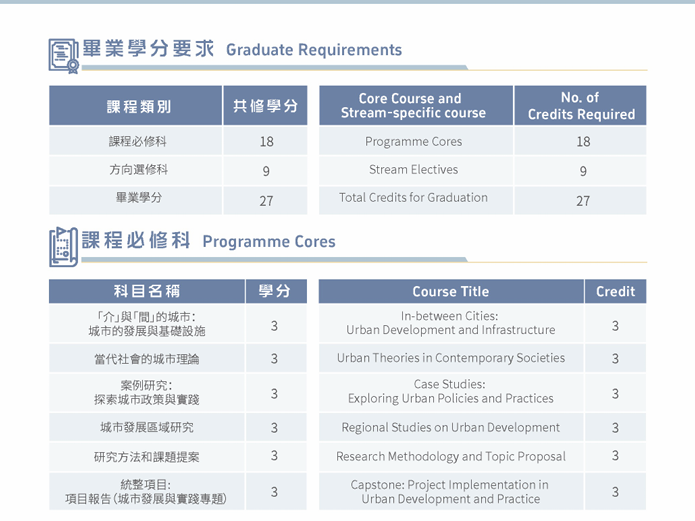Viewport: 695px width, 521px height.
Task: Select 「介」與「間」的城市 course name
Action: coord(147,323)
